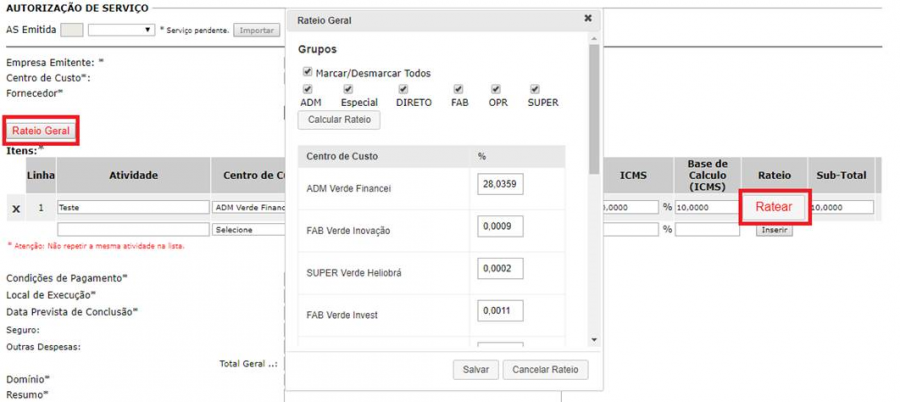Viewport: 900px width, 402px height.
Task: Click Cancelar Rateio button
Action: (x=545, y=370)
